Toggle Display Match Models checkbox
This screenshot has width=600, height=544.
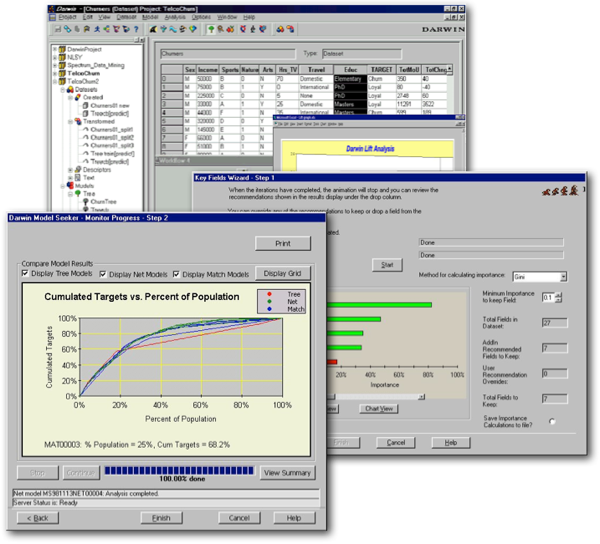click(176, 274)
